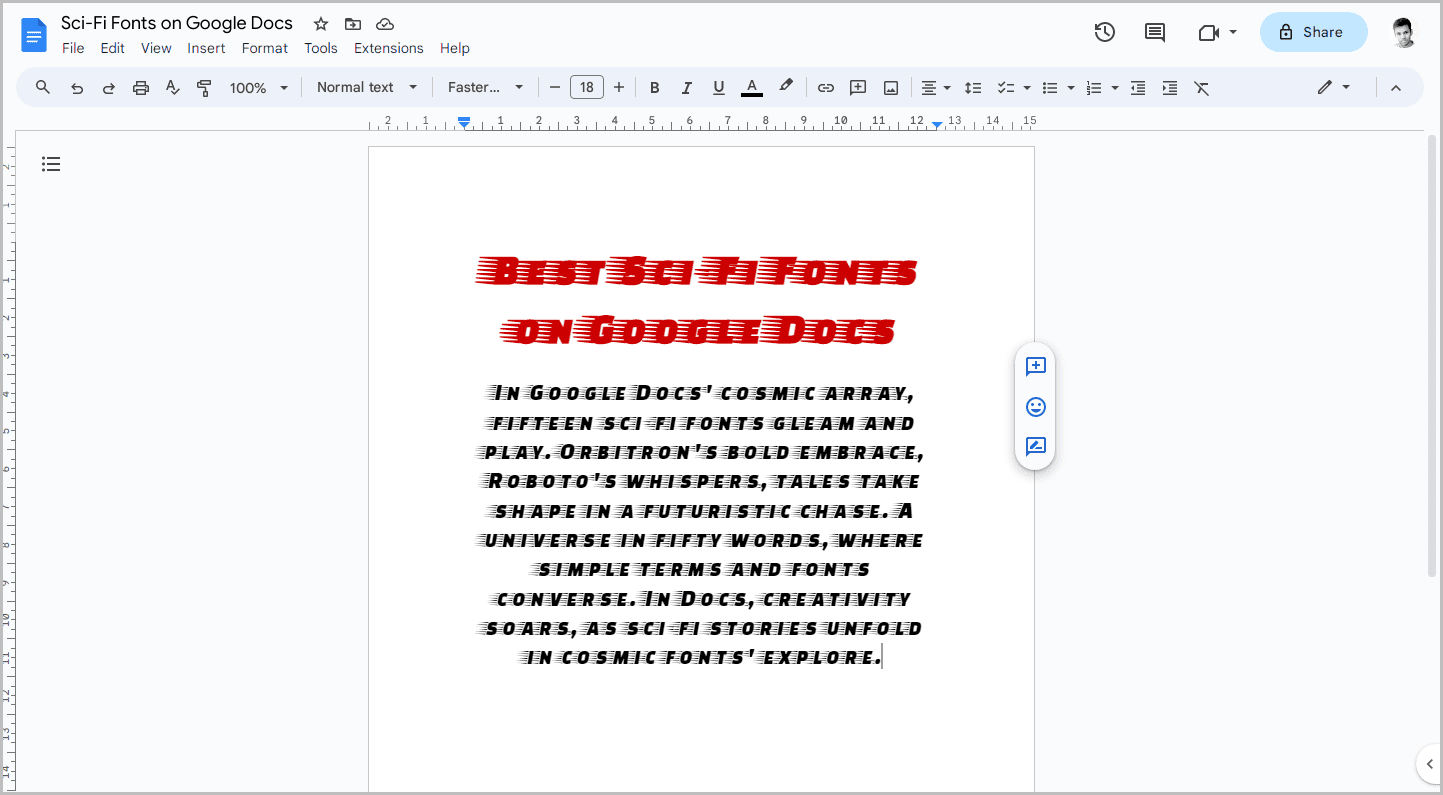Toggle italic formatting on
Screen dimensions: 1443x795
686,87
